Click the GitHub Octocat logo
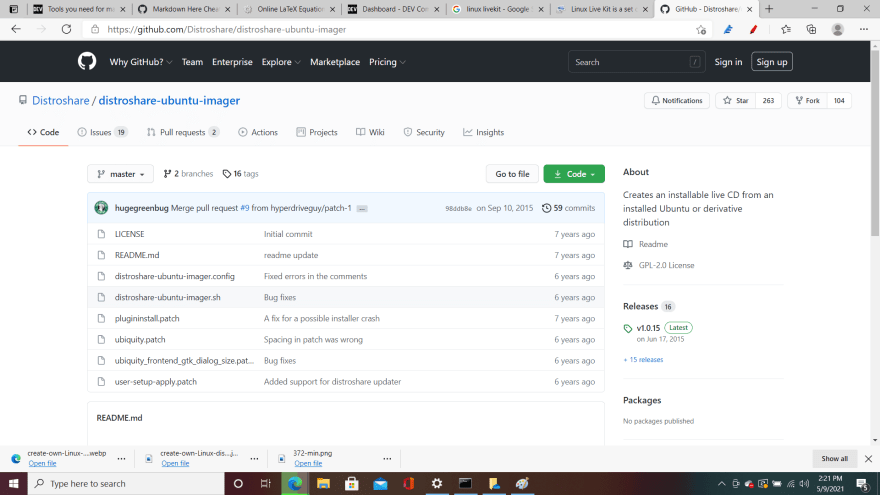Screen dimensions: 880x495 coord(87,62)
